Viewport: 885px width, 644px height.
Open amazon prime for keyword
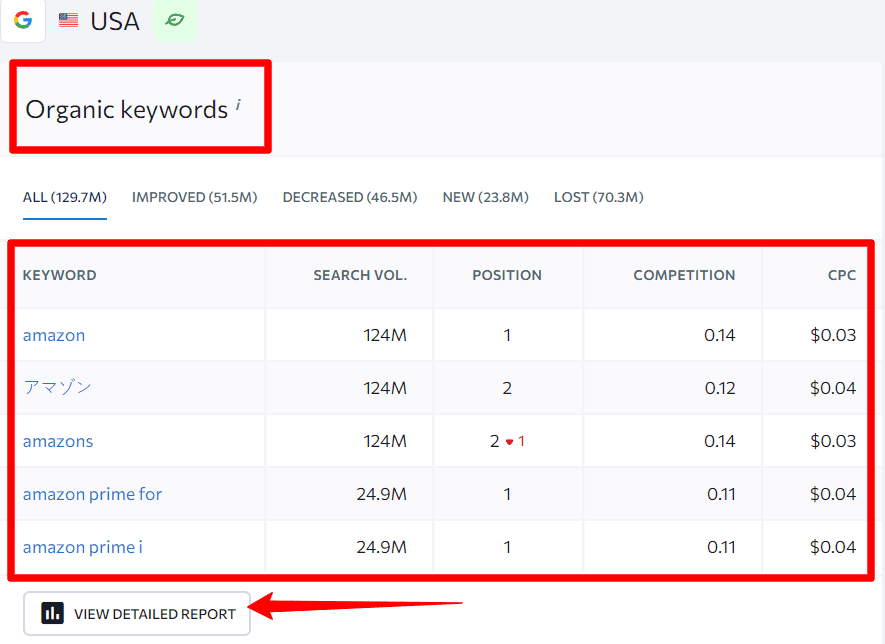click(92, 494)
